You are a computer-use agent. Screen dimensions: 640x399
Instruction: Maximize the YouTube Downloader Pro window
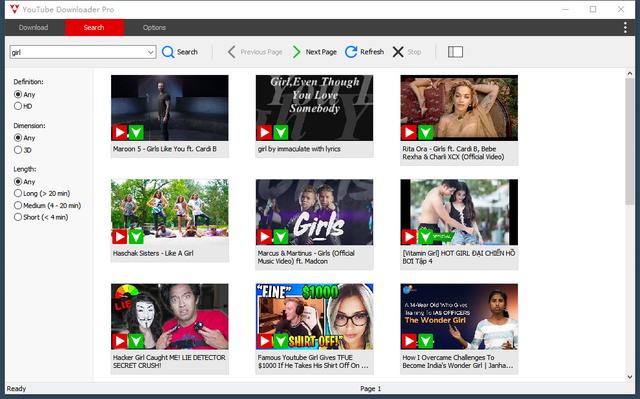point(593,9)
